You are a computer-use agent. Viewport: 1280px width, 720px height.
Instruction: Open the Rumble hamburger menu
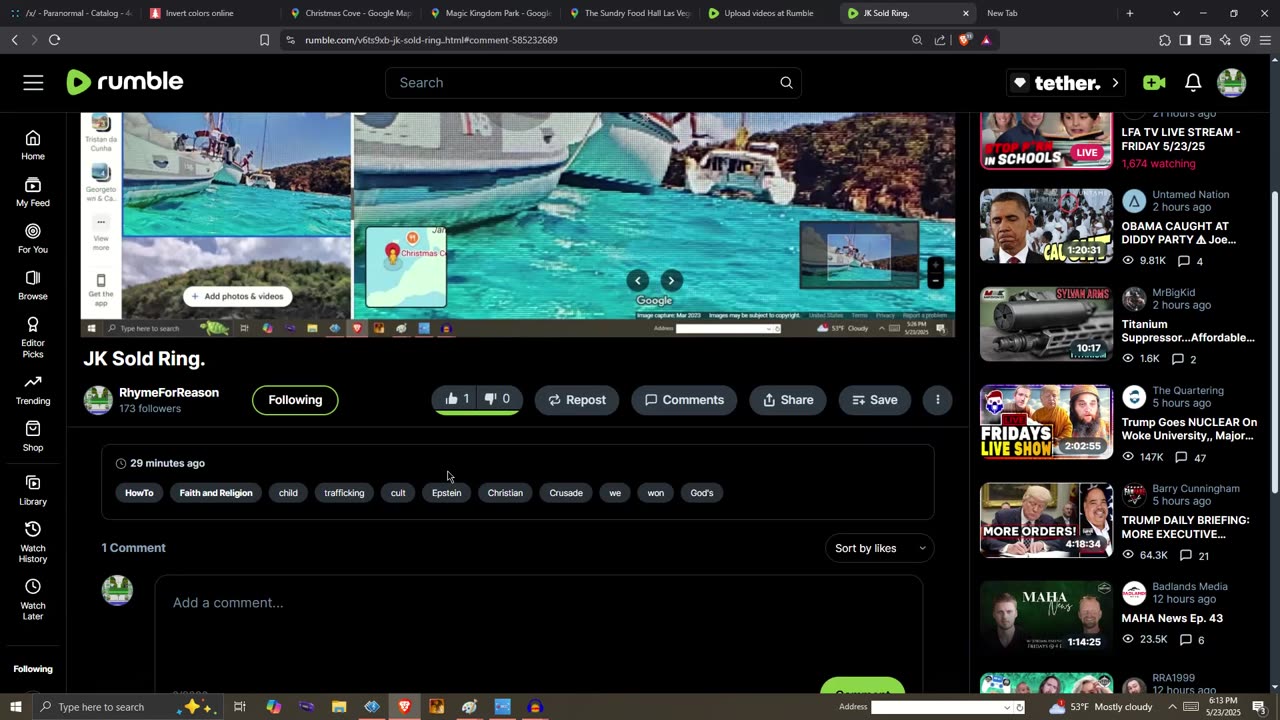click(33, 83)
